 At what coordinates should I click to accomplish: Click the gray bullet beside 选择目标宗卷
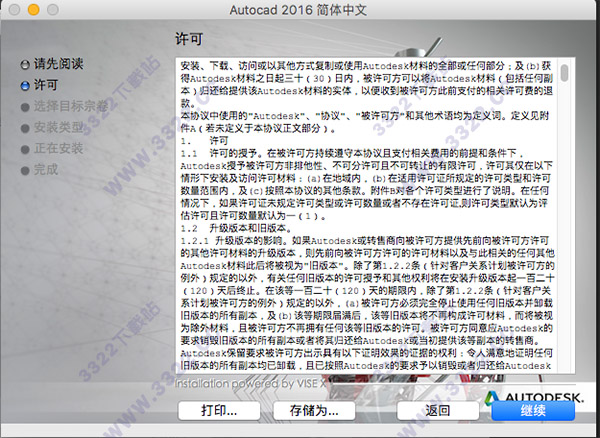[x=25, y=107]
